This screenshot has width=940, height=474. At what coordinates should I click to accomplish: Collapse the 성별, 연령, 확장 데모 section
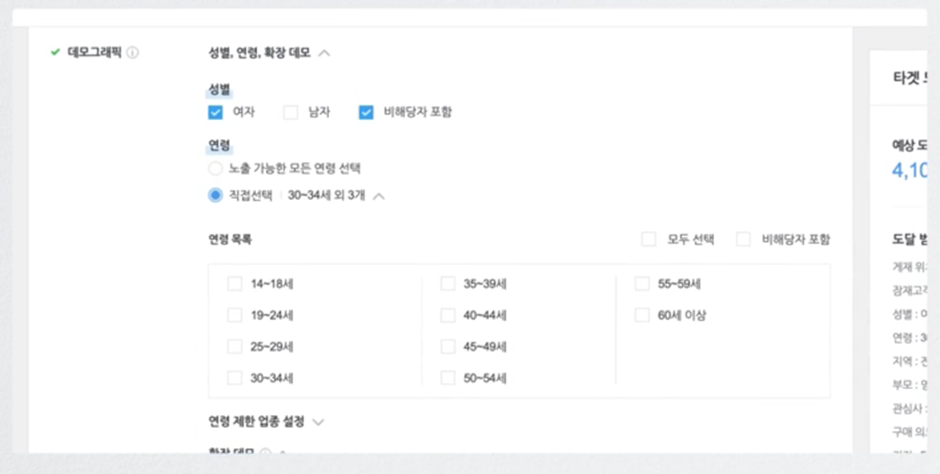(324, 53)
